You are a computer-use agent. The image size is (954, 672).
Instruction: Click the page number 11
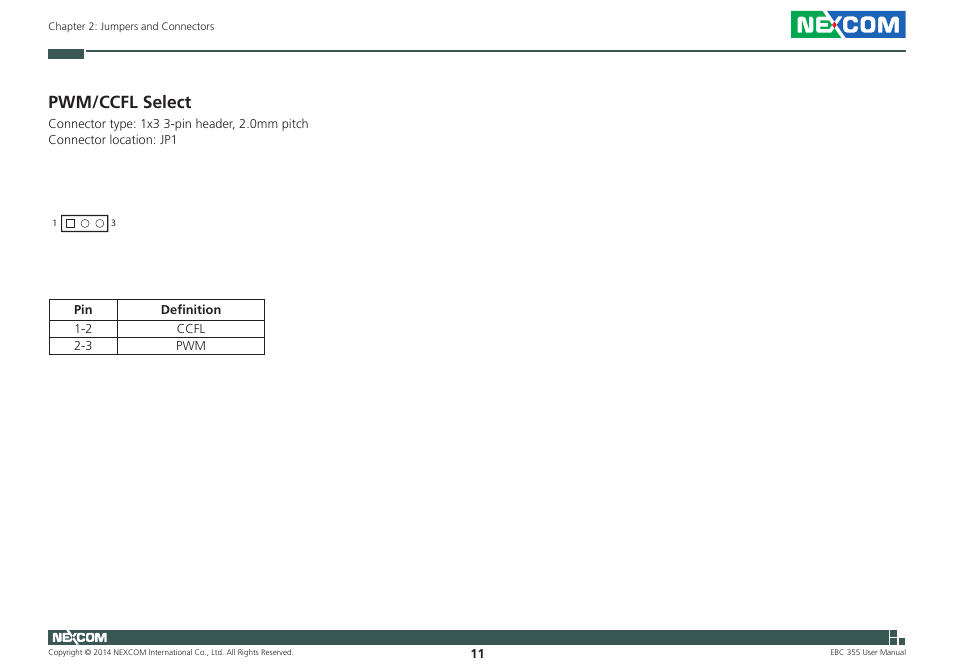[477, 654]
